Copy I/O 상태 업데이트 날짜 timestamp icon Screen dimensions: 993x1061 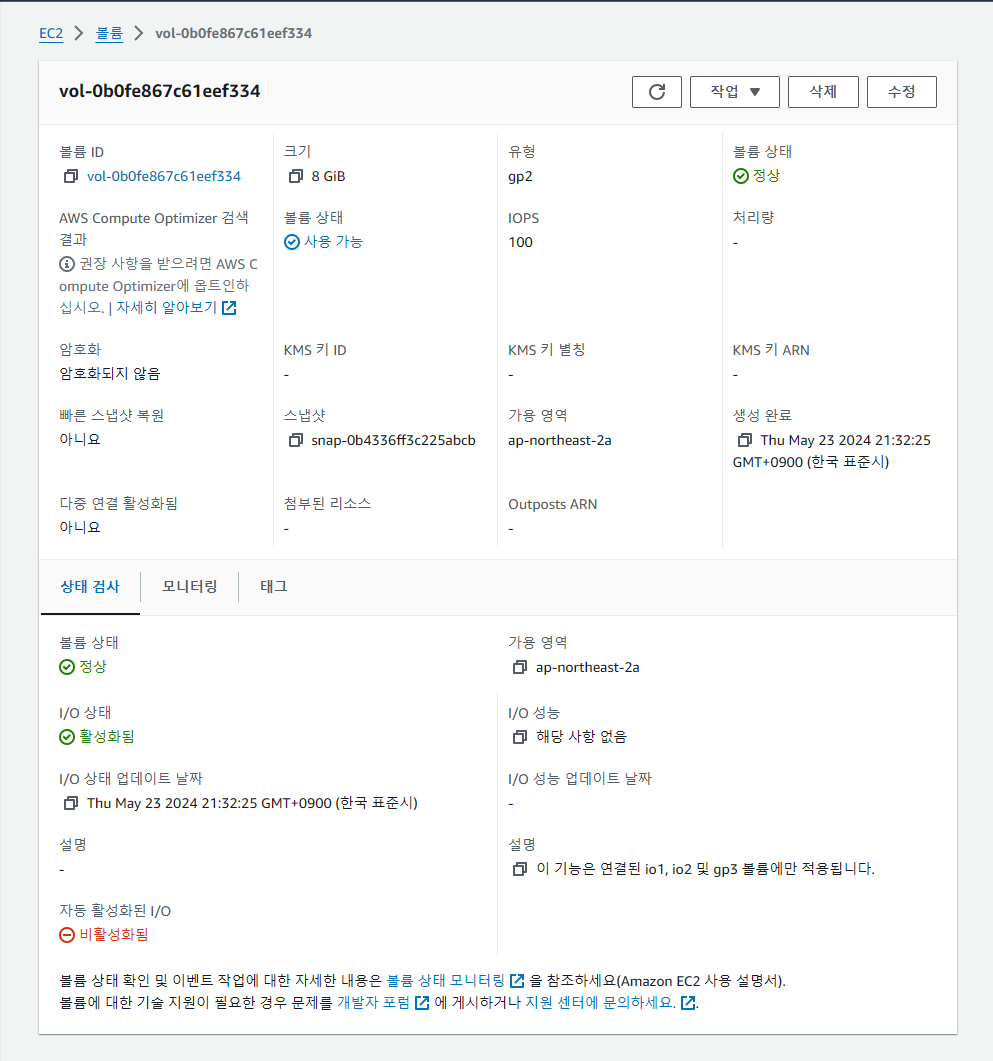point(70,803)
